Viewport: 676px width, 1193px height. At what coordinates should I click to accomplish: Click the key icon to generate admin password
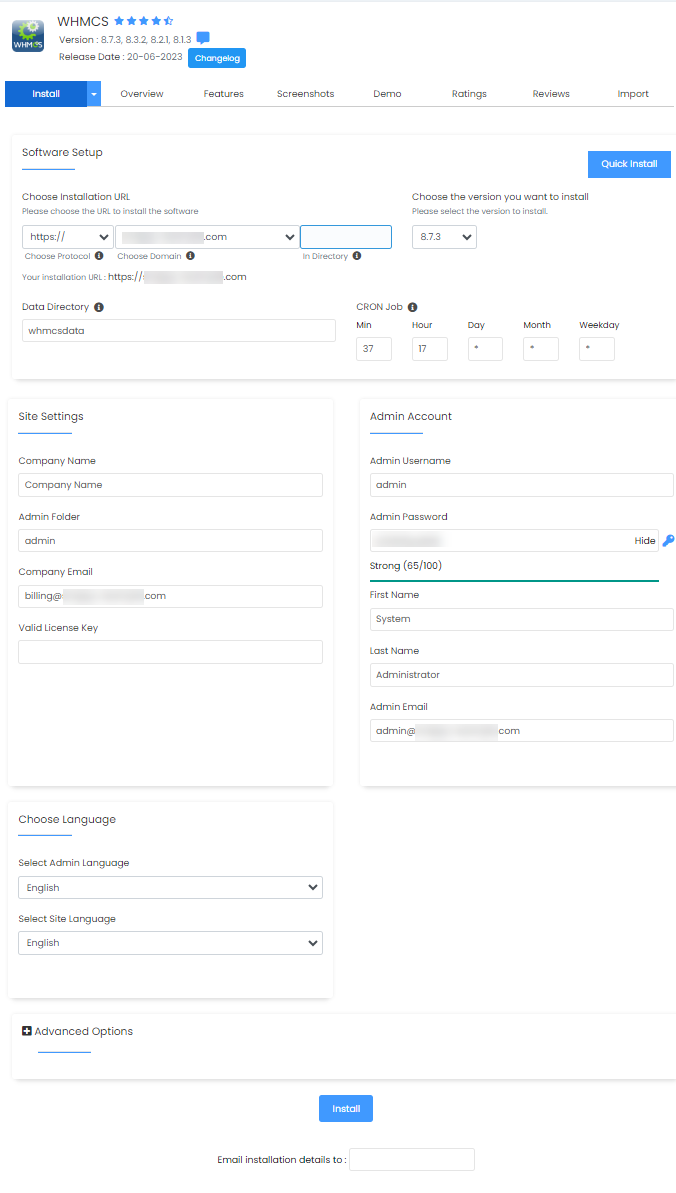pyautogui.click(x=668, y=540)
